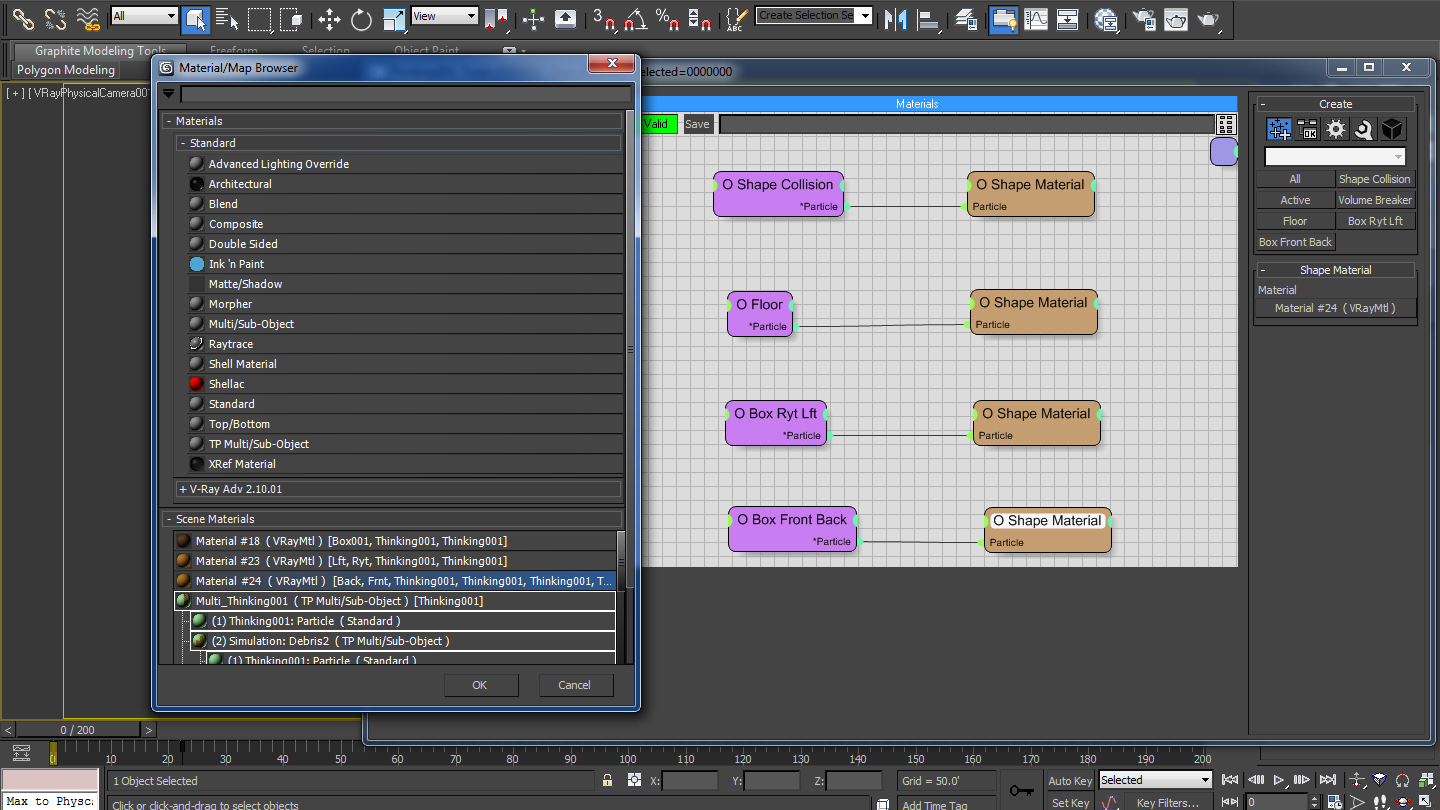Viewport: 1440px width, 810px height.
Task: Cancel the Material/Map Browser dialog
Action: click(x=574, y=685)
